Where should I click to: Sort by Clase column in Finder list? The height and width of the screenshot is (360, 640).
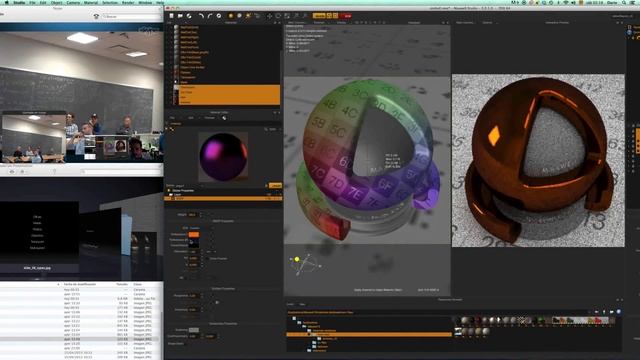138,284
